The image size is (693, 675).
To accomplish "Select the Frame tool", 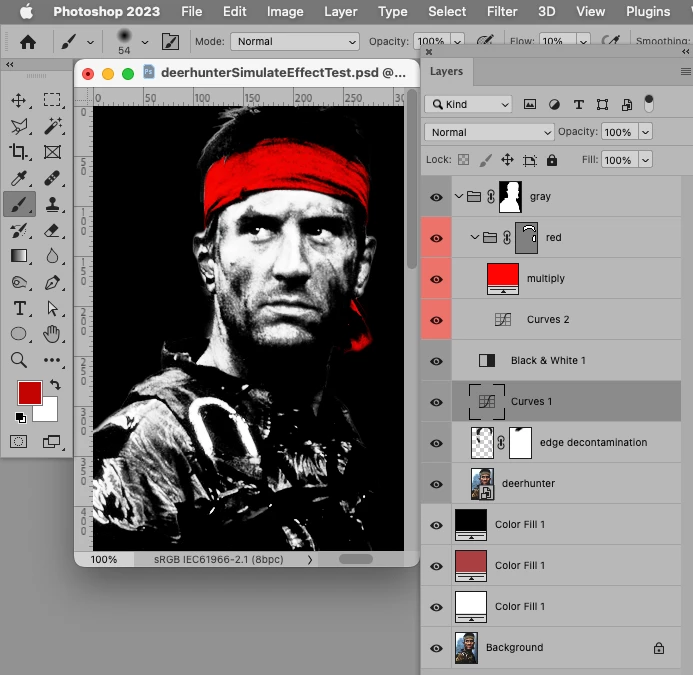I will [52, 152].
